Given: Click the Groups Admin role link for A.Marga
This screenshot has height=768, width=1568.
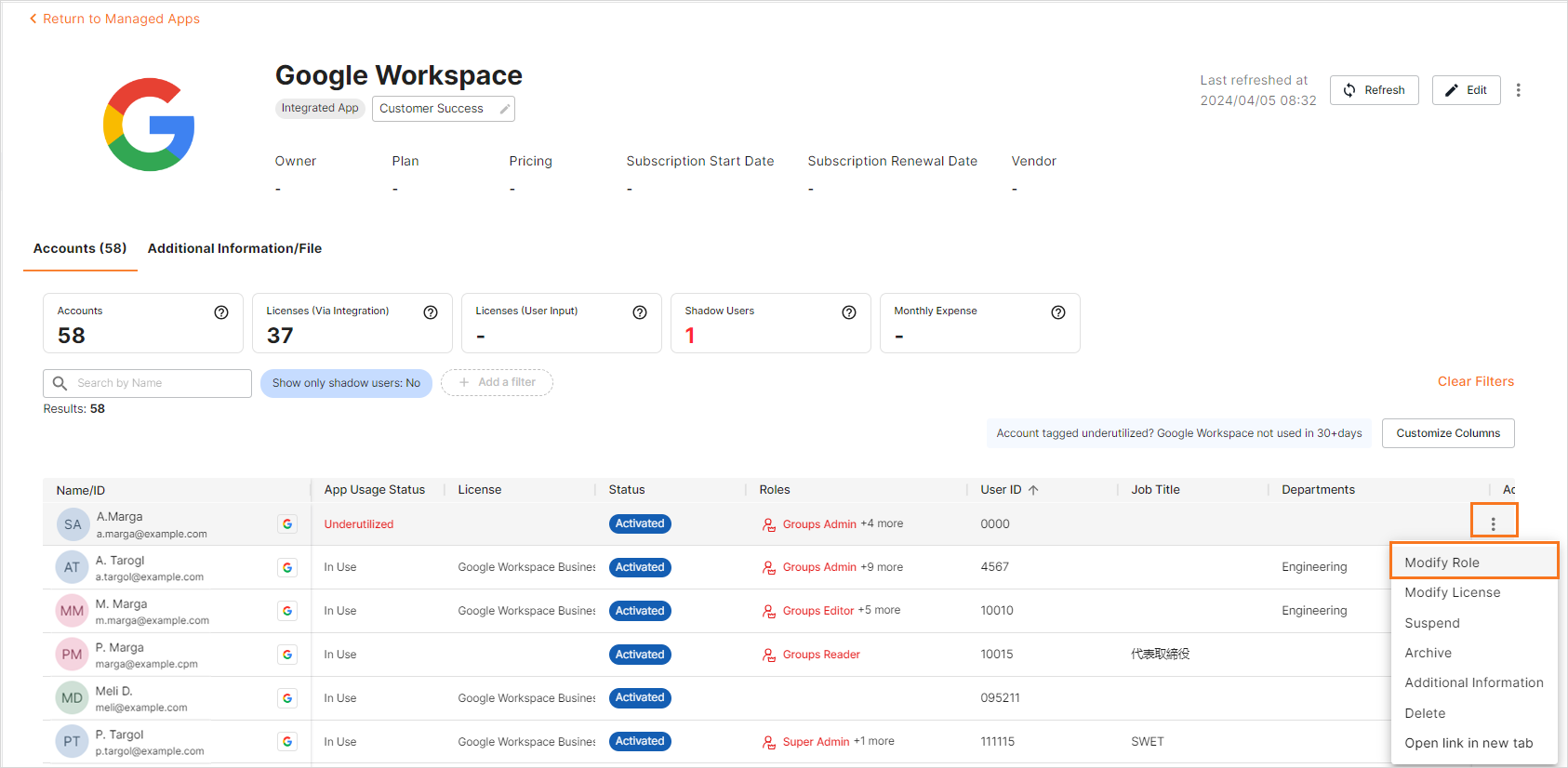Looking at the screenshot, I should point(819,524).
